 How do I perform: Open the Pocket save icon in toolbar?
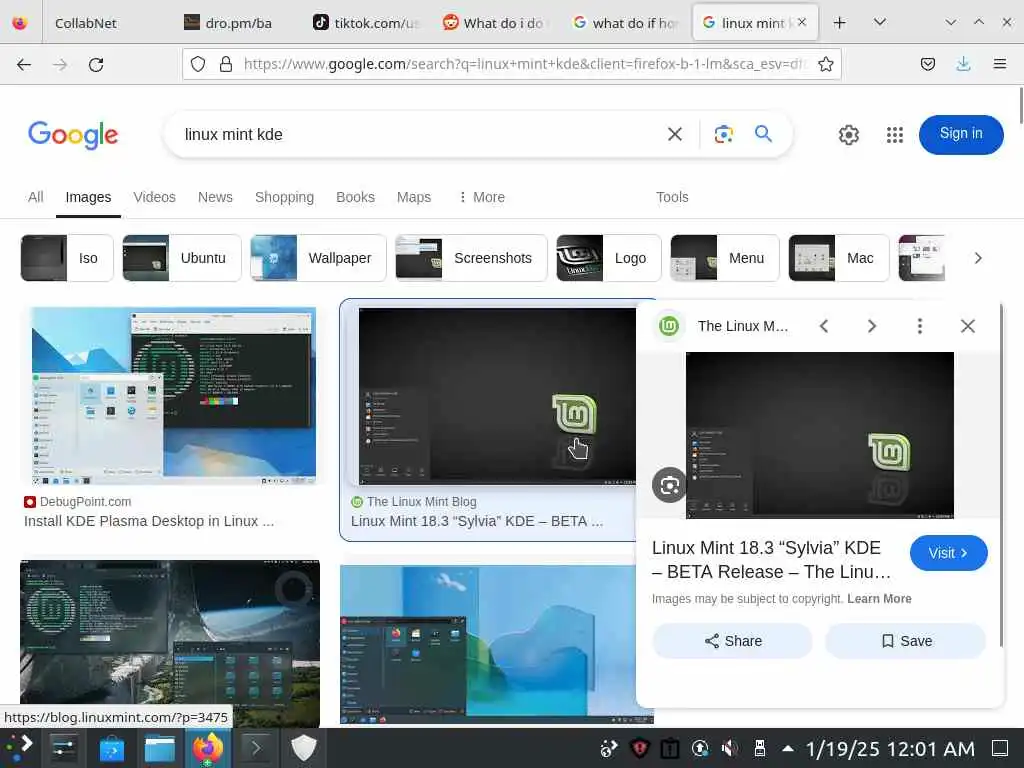tap(928, 64)
